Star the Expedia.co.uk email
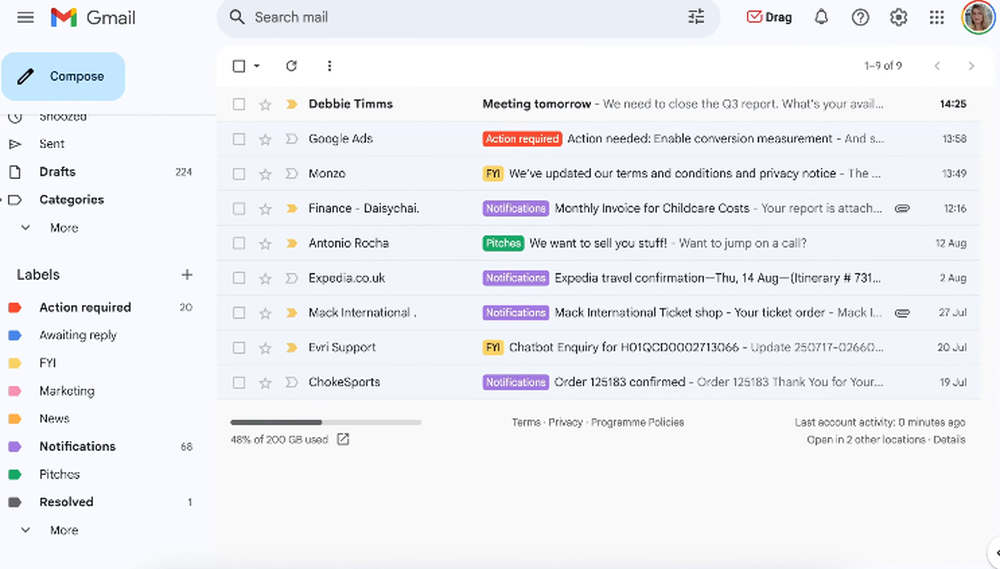 click(265, 278)
